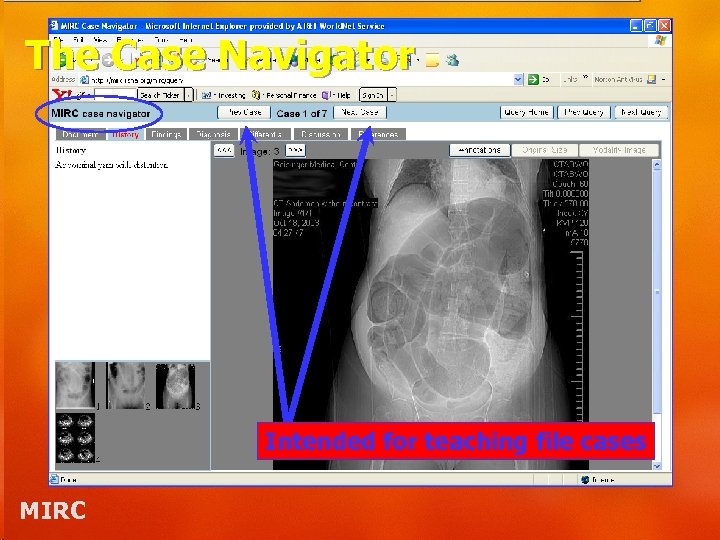Viewport: 720px width, 540px height.
Task: Go to Next Query
Action: pyautogui.click(x=641, y=112)
